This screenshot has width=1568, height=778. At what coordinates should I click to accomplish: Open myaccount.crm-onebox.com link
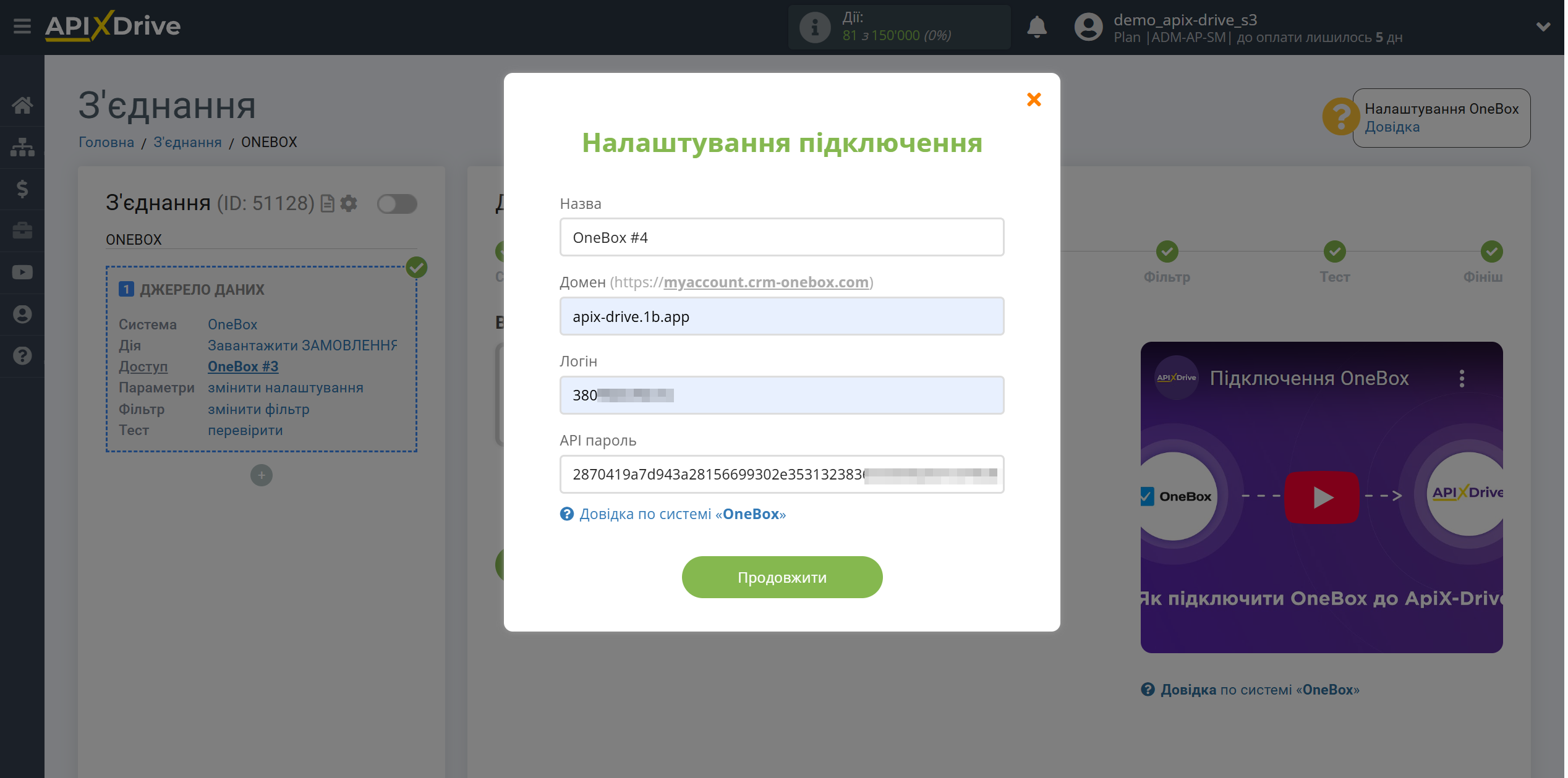[x=766, y=282]
